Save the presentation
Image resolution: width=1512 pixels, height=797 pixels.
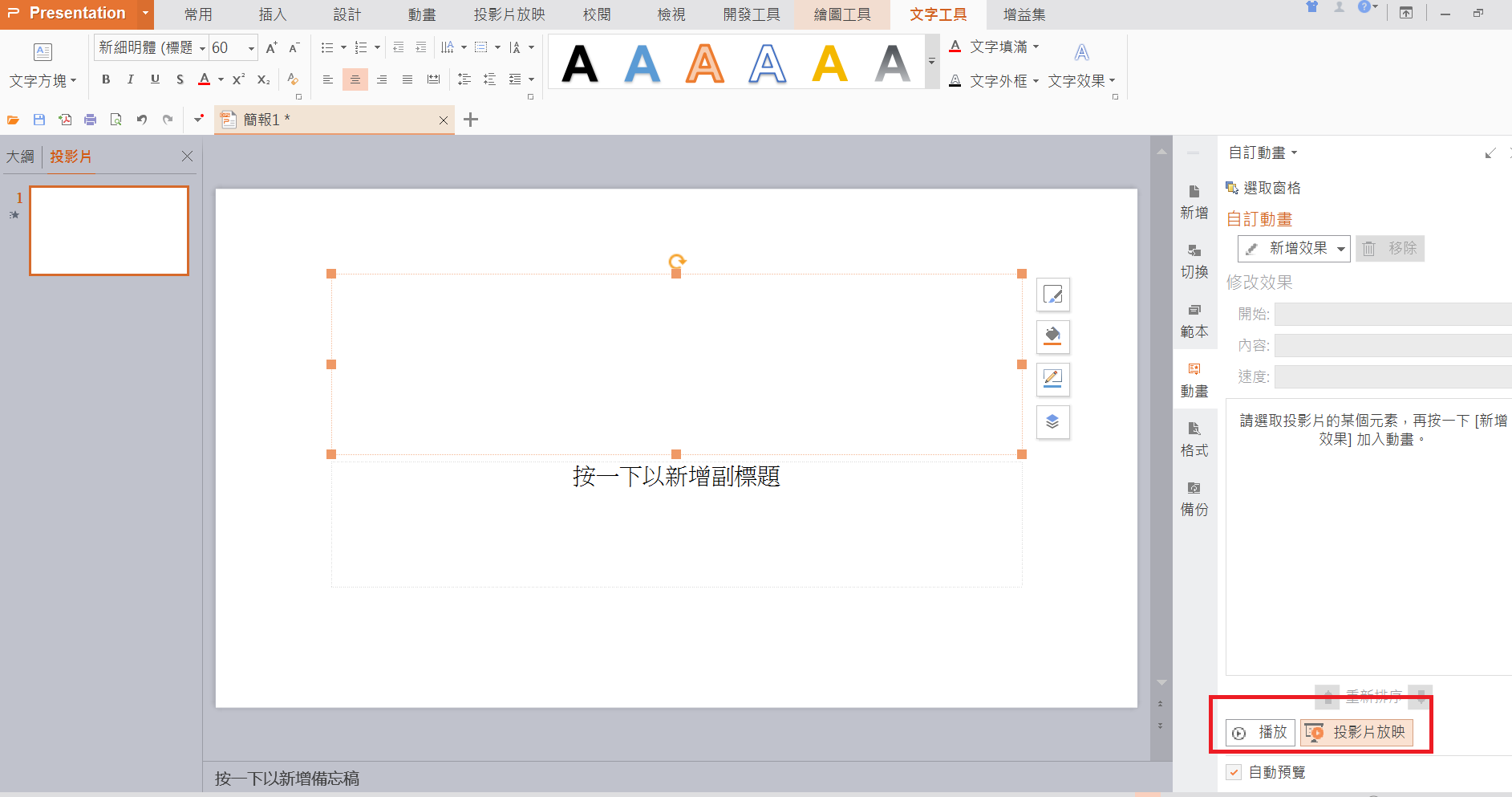(39, 120)
